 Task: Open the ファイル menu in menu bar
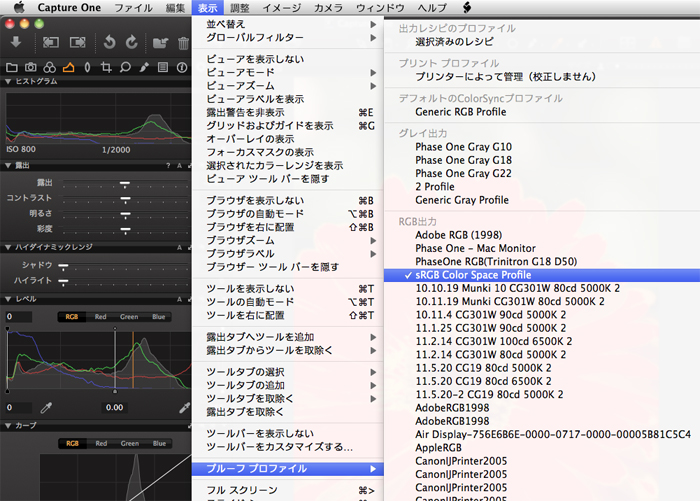133,8
